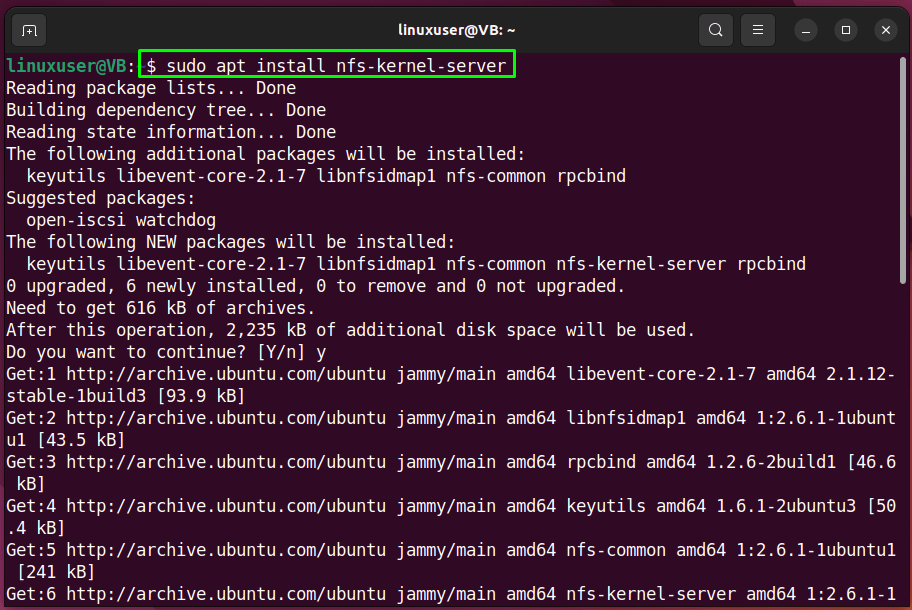Click the 'Reading state information... Done' line
This screenshot has width=912, height=610.
coord(171,132)
